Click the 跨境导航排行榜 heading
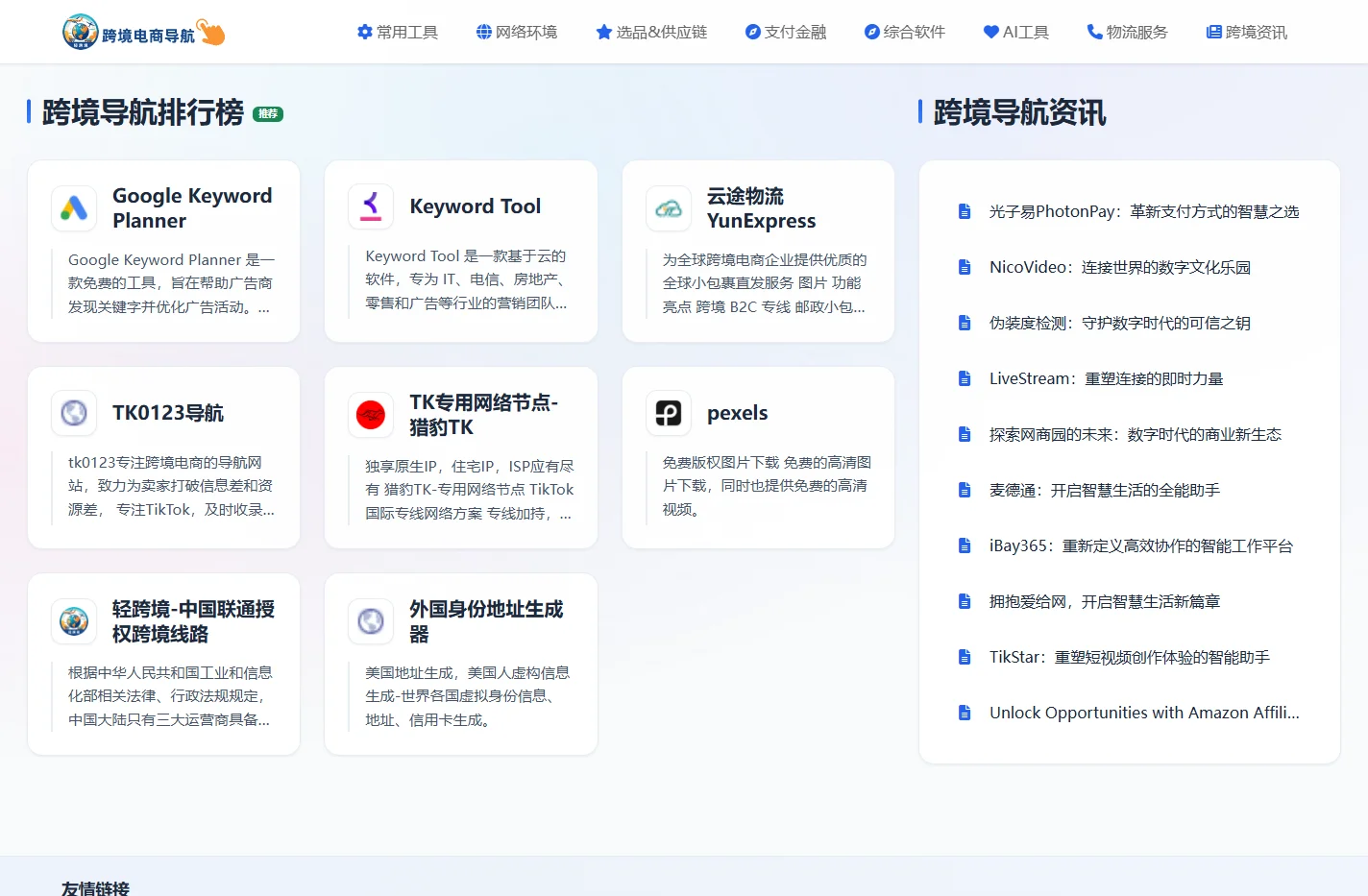This screenshot has height=896, width=1368. [x=143, y=112]
